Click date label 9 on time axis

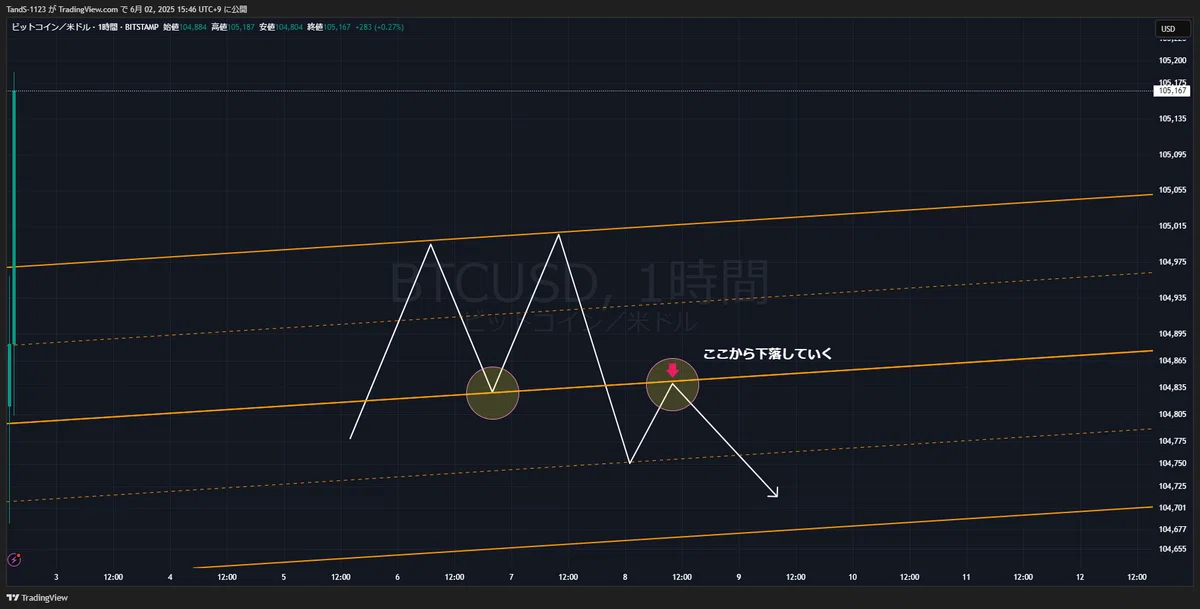739,577
